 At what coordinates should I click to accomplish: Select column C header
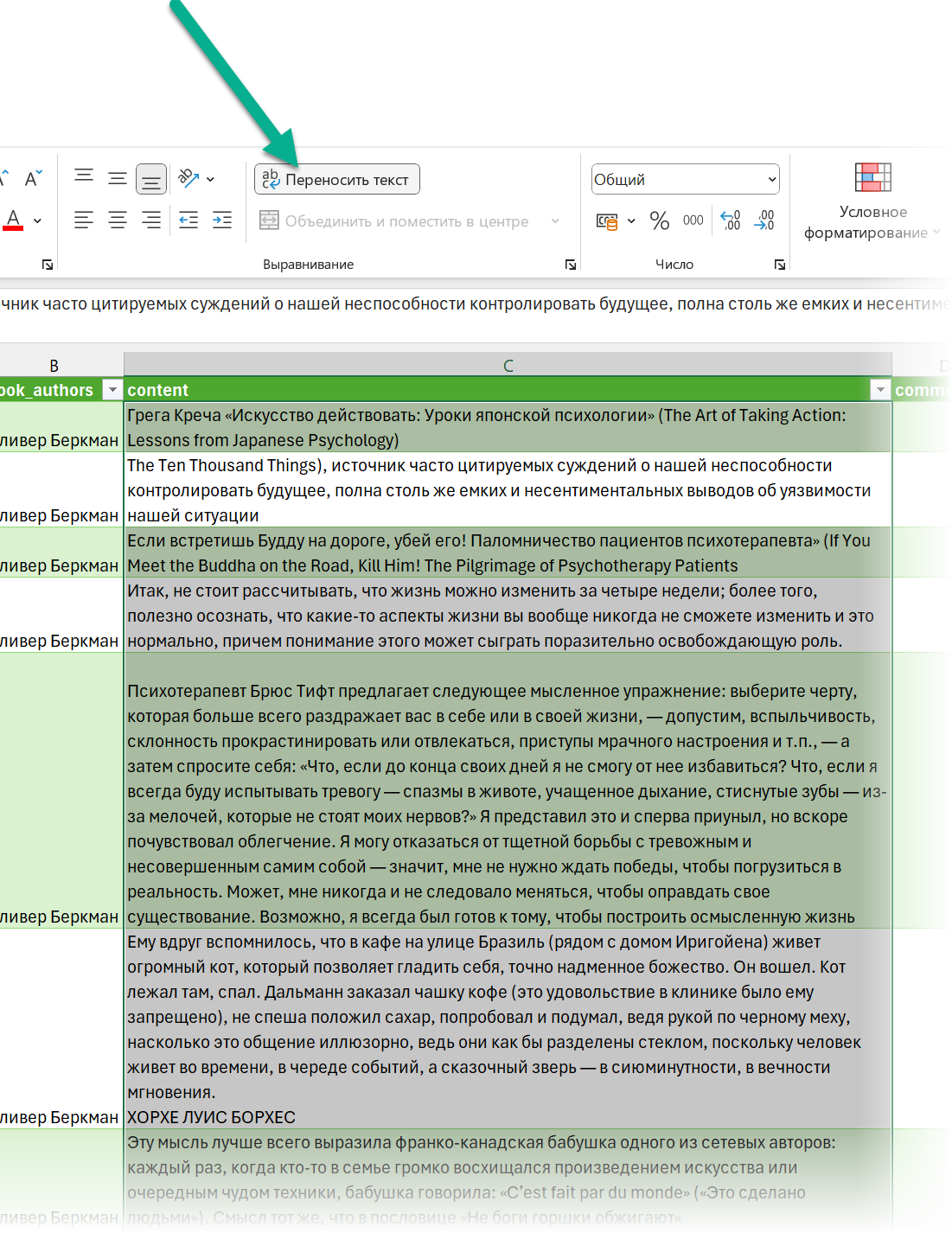pos(508,365)
